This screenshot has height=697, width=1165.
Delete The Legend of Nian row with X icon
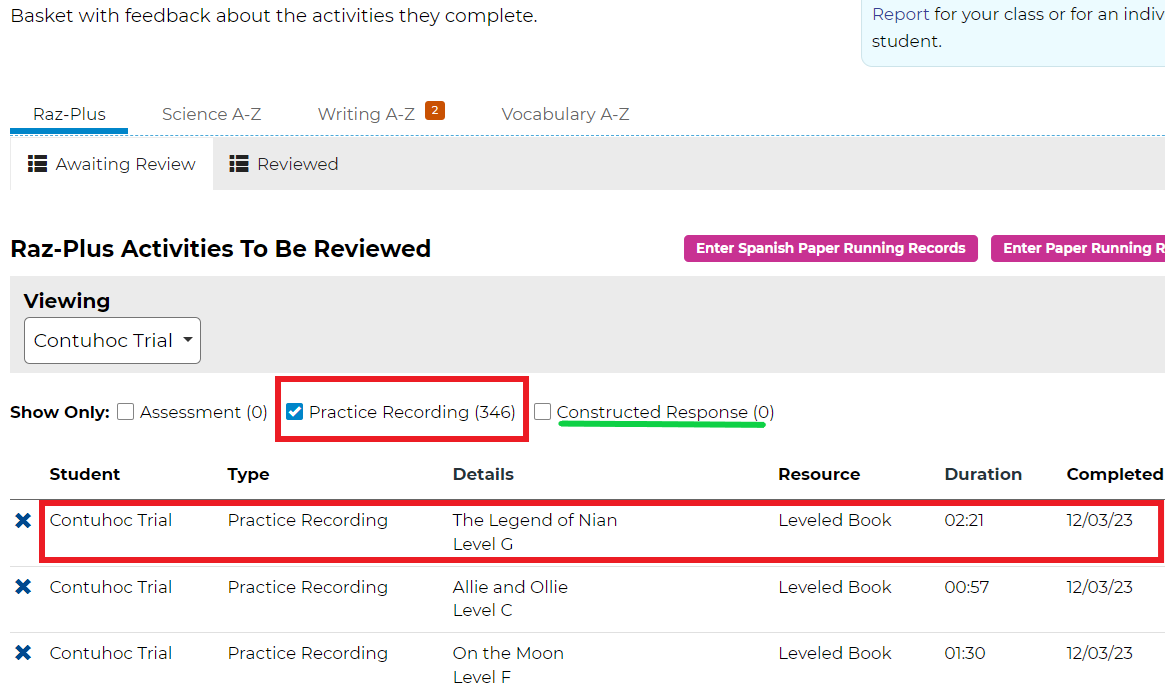[x=23, y=521]
